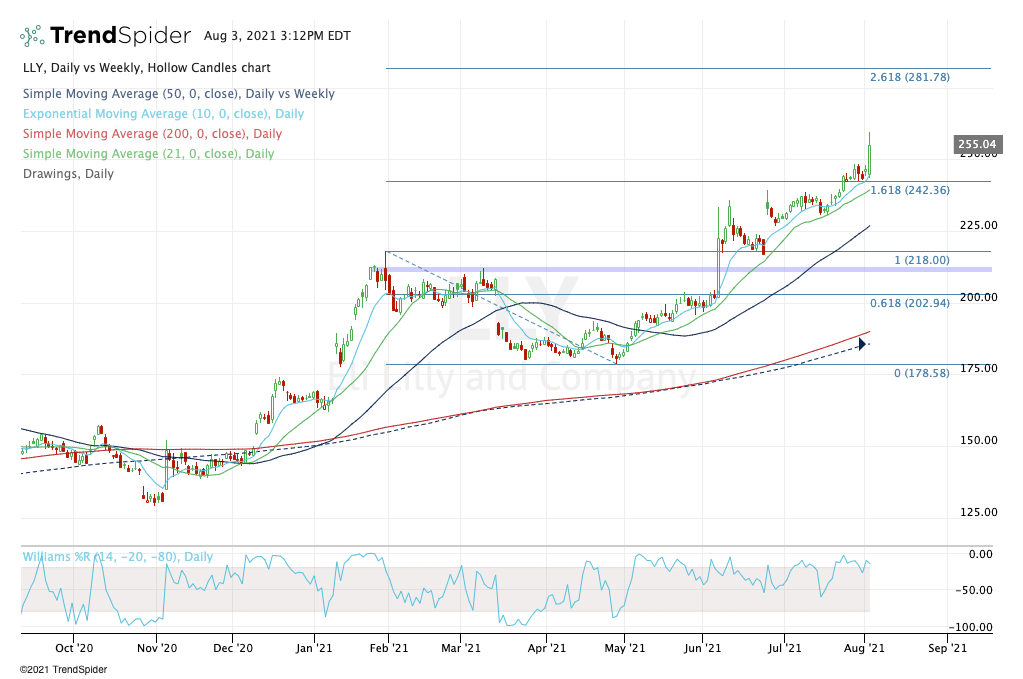The image size is (1023, 679).
Task: Select the Simple Moving Average 50 legend entry
Action: (x=178, y=94)
